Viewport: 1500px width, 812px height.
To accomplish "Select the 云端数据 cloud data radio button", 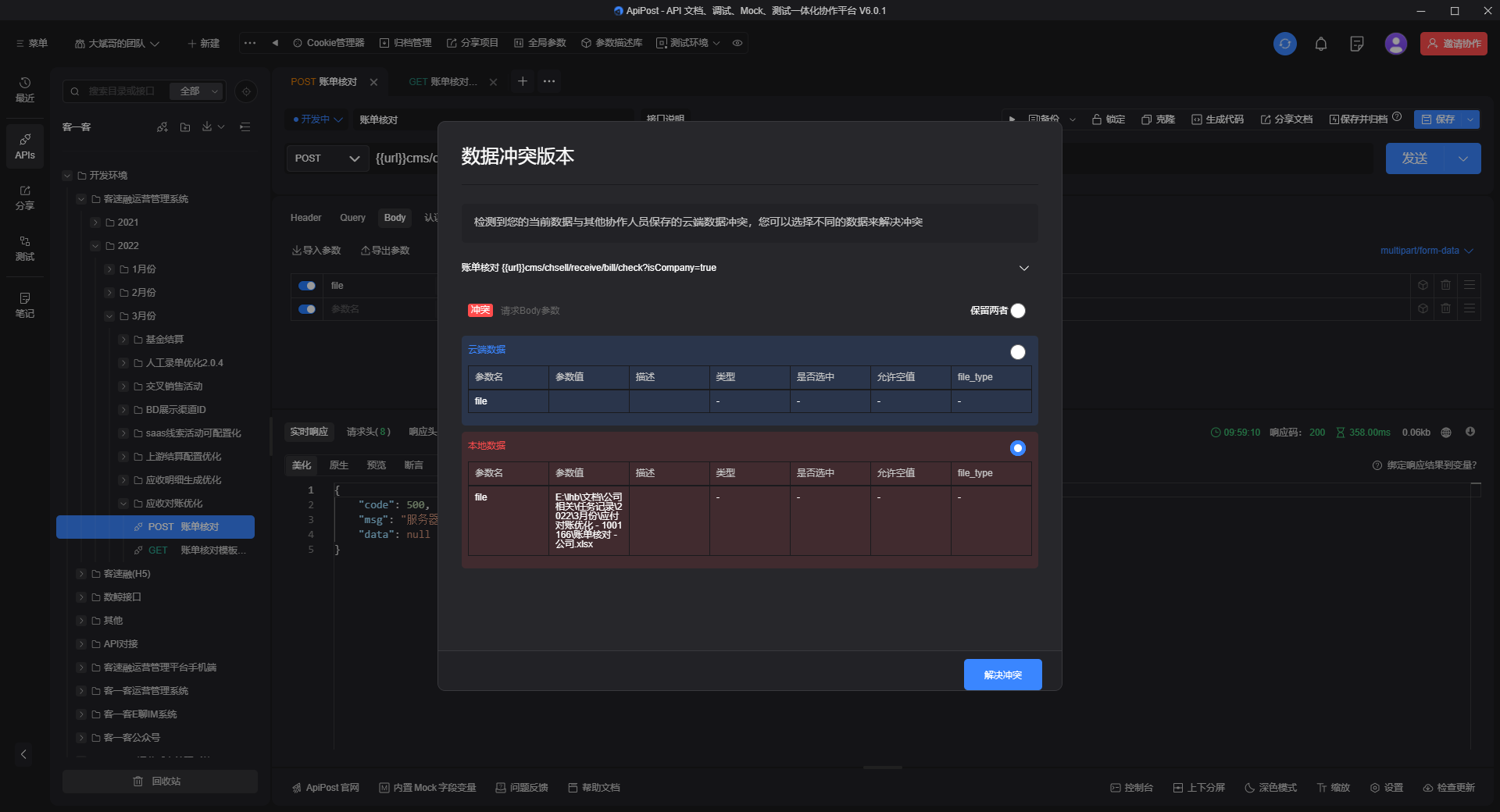I will [1018, 352].
